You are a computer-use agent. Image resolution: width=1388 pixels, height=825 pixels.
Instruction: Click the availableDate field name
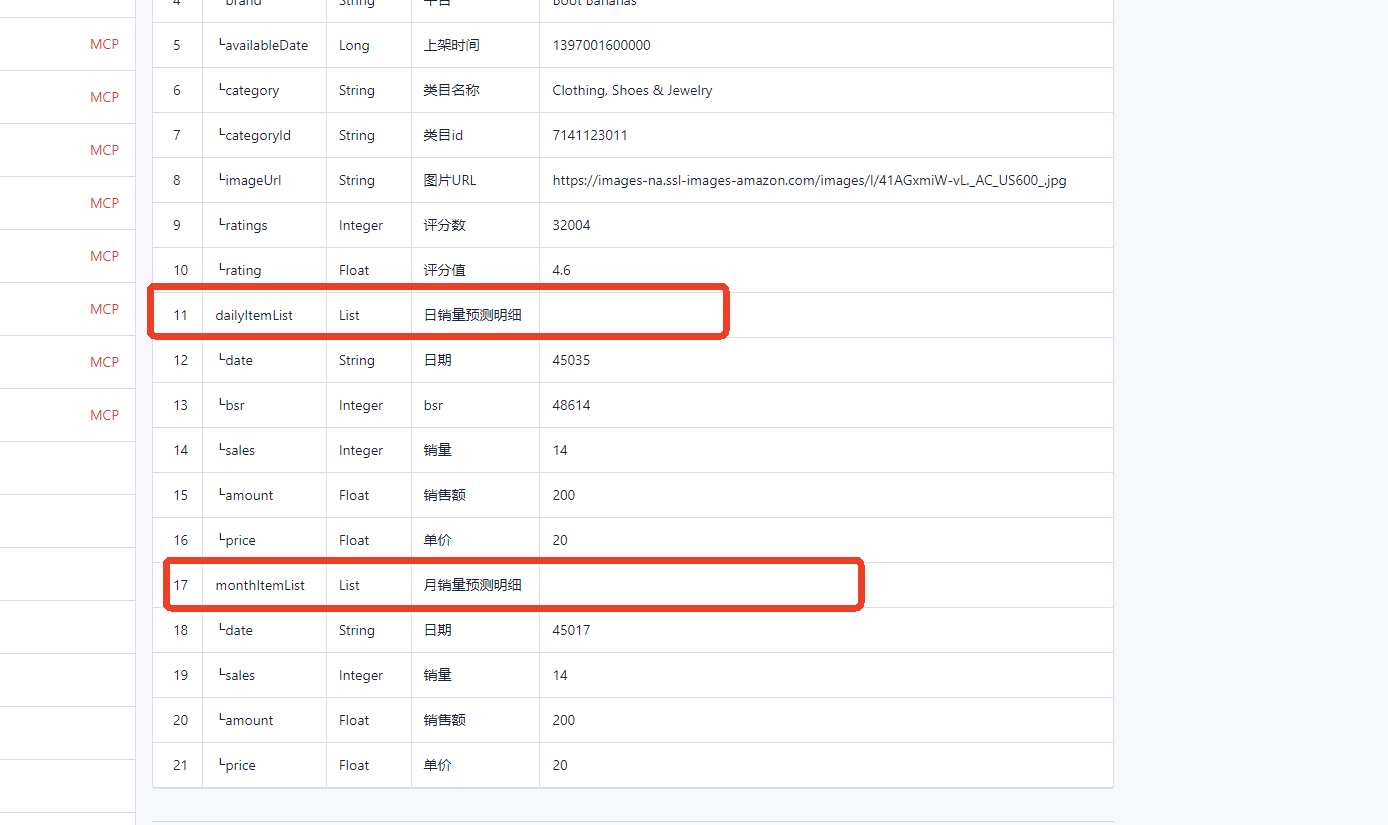tap(263, 45)
